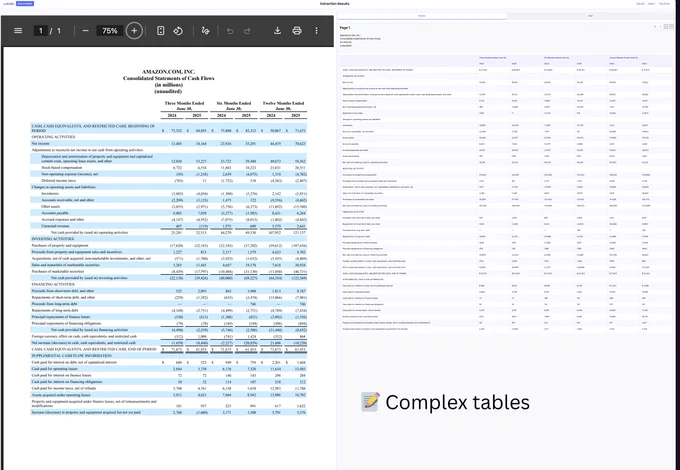Viewport: 680px width, 470px height.
Task: Zoom in with the circled plus icon
Action: [x=134, y=31]
